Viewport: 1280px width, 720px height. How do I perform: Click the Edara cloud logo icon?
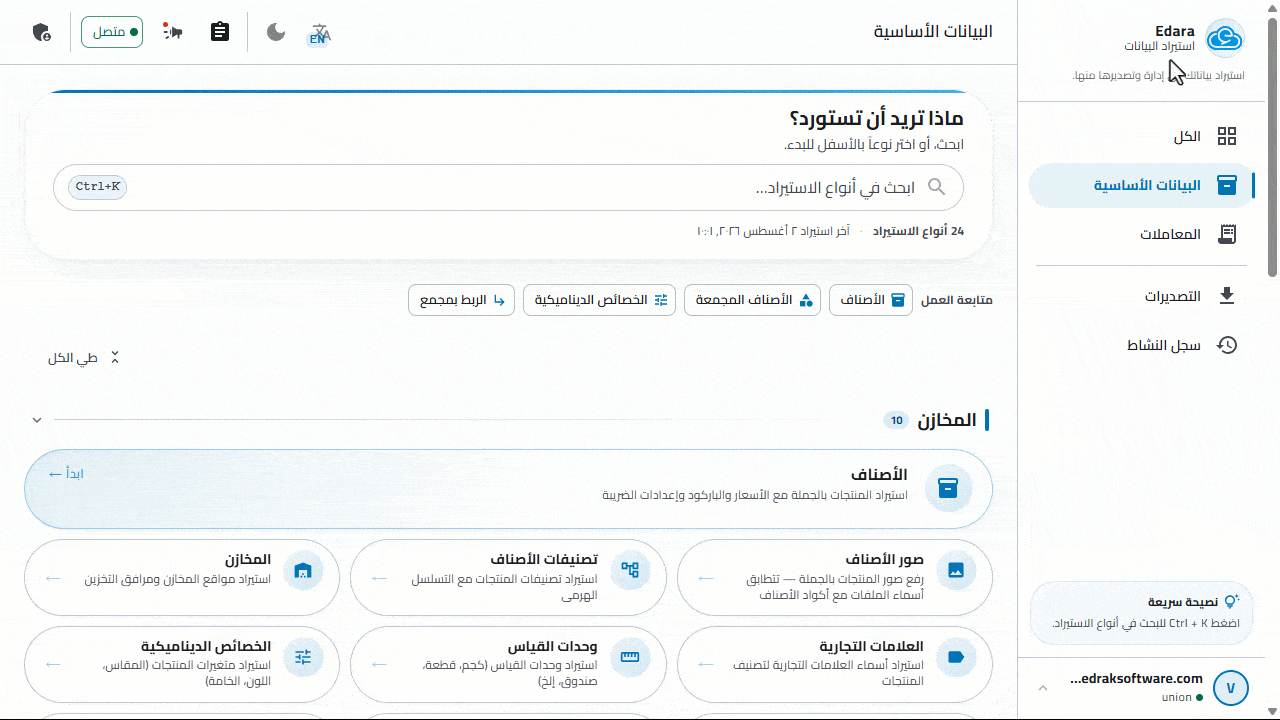pos(1224,38)
